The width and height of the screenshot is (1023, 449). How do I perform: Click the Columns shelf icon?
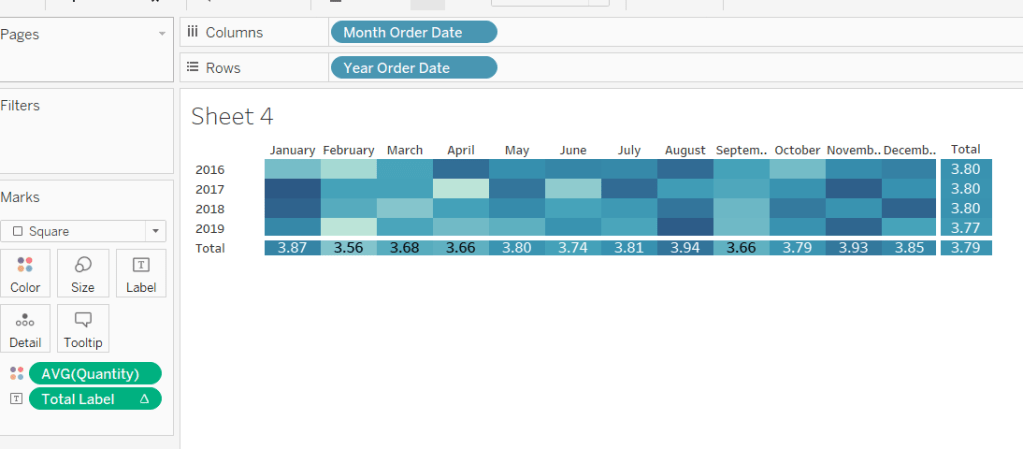click(193, 32)
